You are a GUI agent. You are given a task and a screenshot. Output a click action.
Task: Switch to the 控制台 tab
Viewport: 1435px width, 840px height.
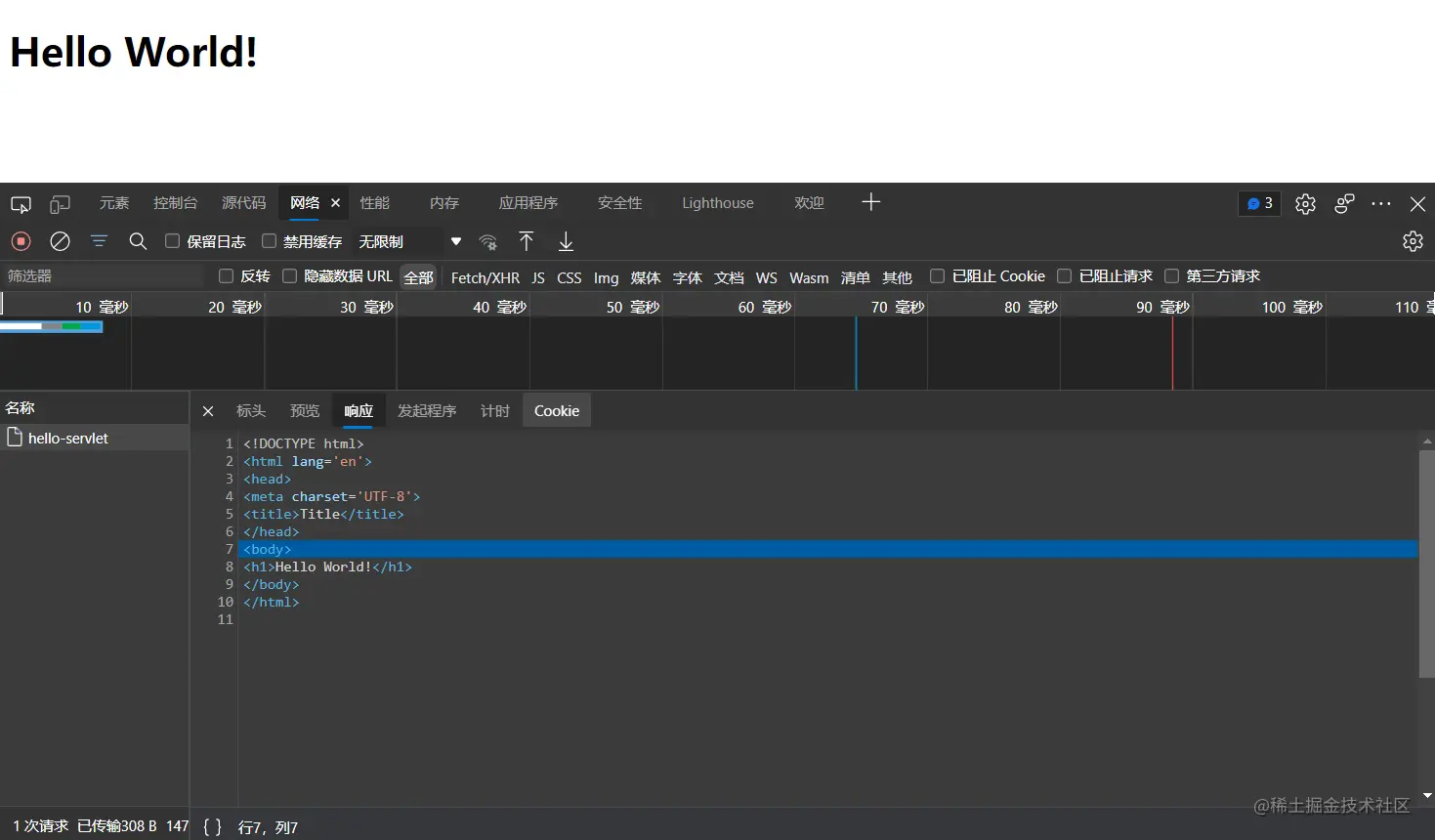click(x=176, y=203)
